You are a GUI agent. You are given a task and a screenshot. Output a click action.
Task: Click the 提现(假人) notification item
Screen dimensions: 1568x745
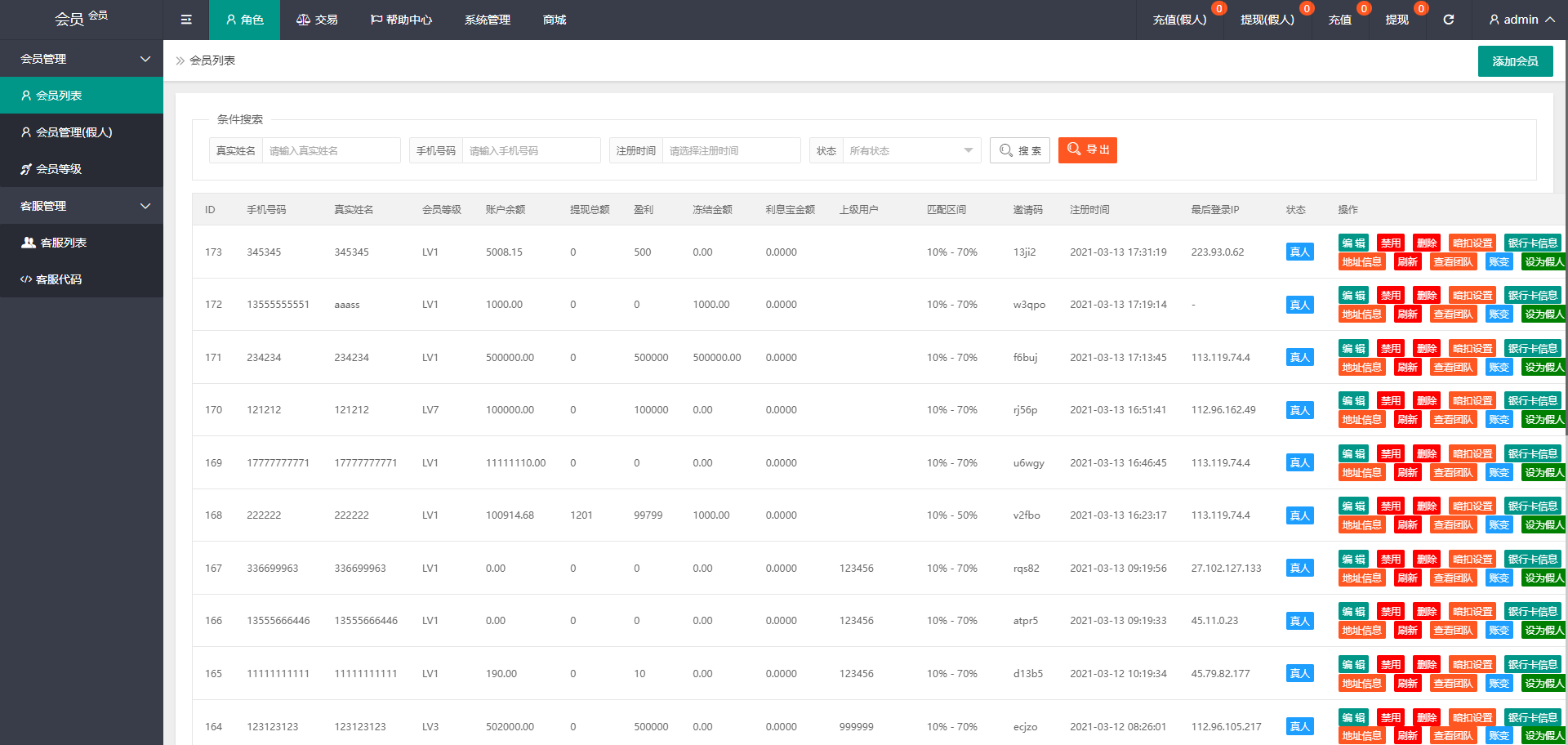[x=1267, y=20]
